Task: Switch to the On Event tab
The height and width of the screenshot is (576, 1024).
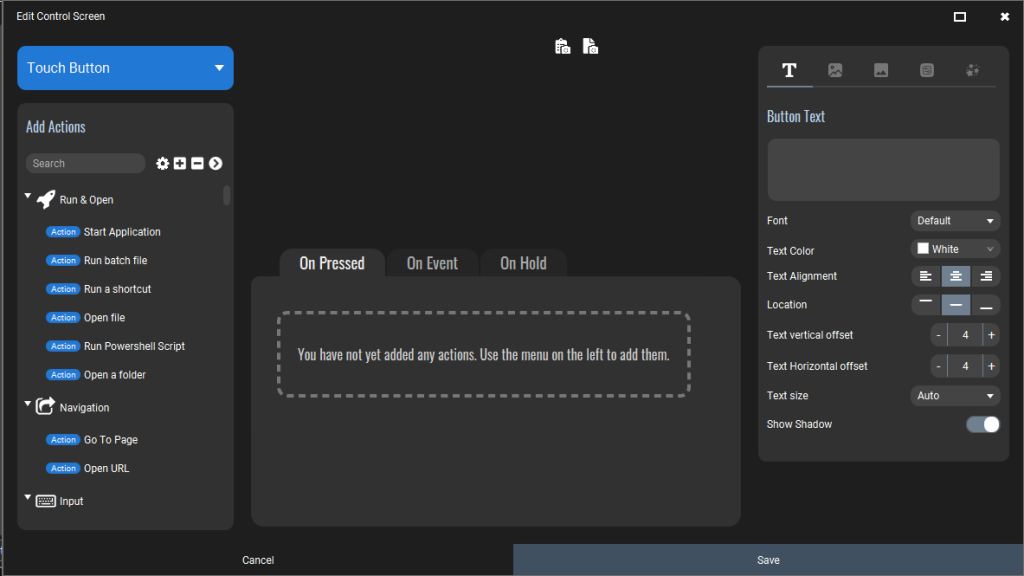Action: click(x=432, y=263)
